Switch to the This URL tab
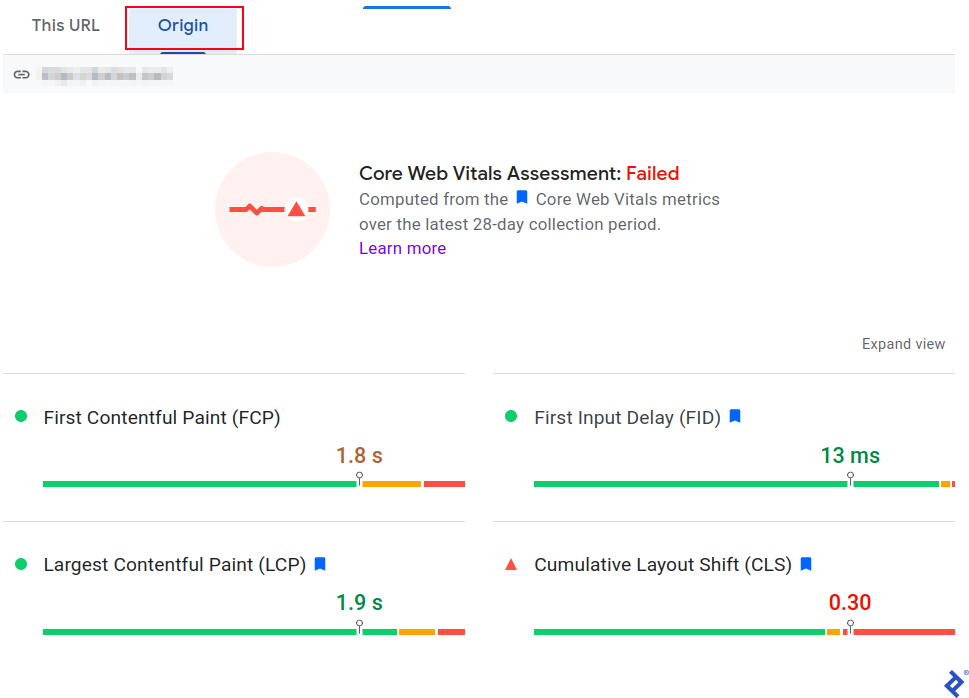969x698 pixels. click(x=65, y=25)
